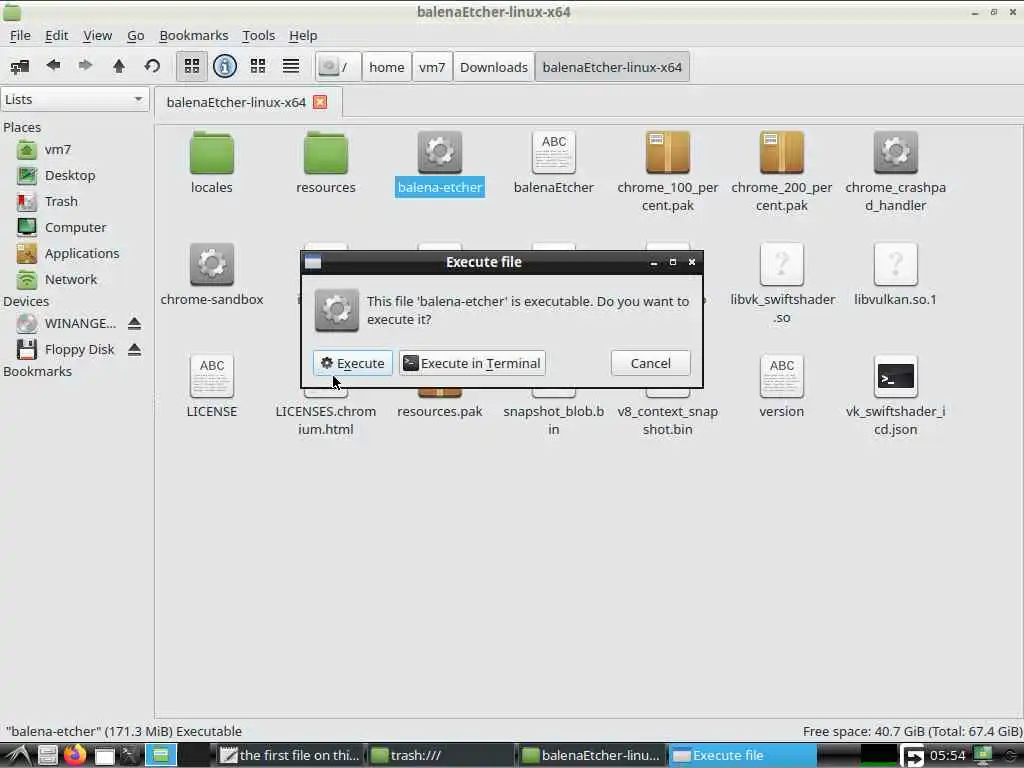This screenshot has height=768, width=1024.
Task: Click the Execute button in the dialog
Action: coord(353,363)
